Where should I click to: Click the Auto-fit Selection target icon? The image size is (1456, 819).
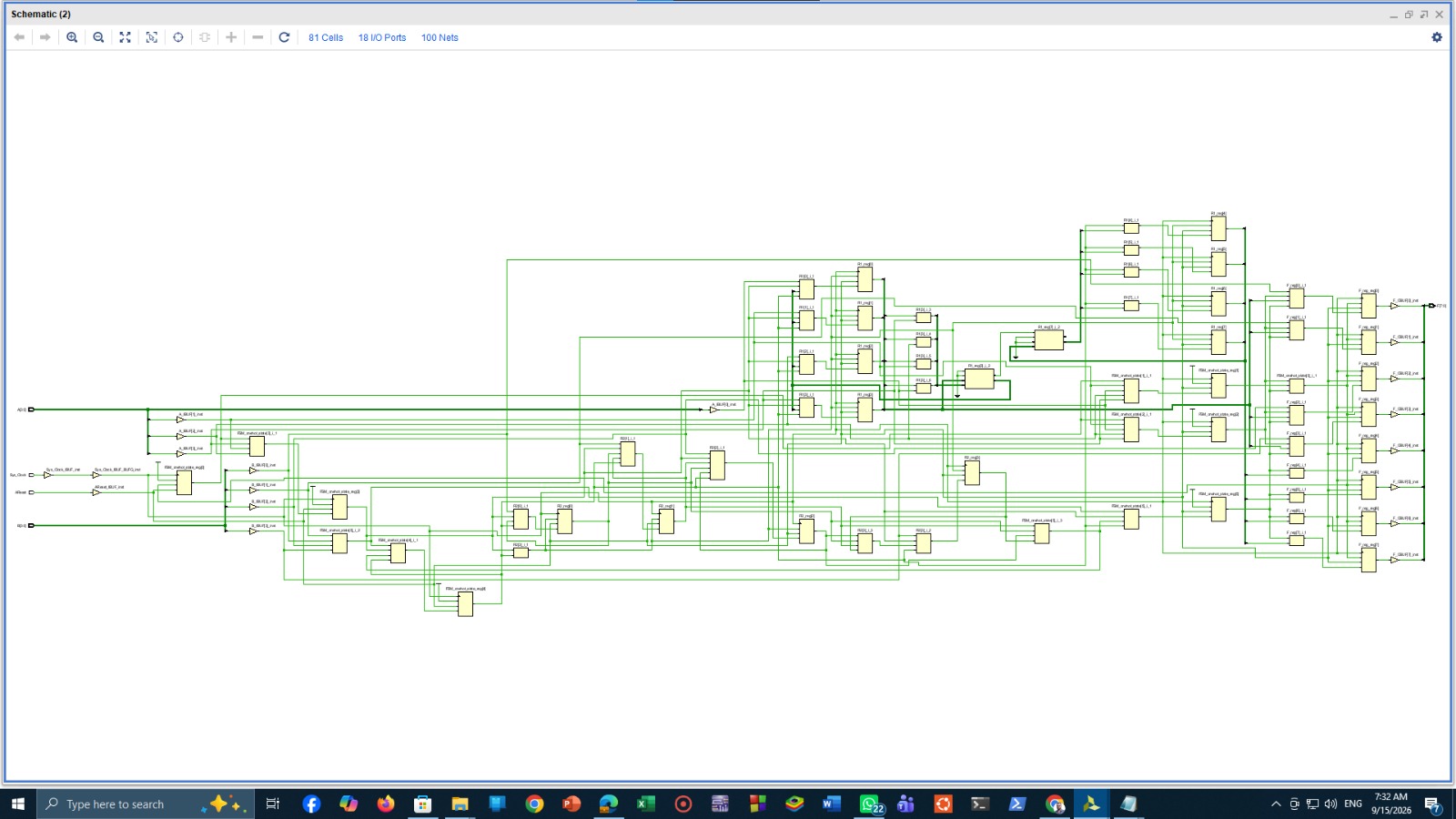point(178,37)
